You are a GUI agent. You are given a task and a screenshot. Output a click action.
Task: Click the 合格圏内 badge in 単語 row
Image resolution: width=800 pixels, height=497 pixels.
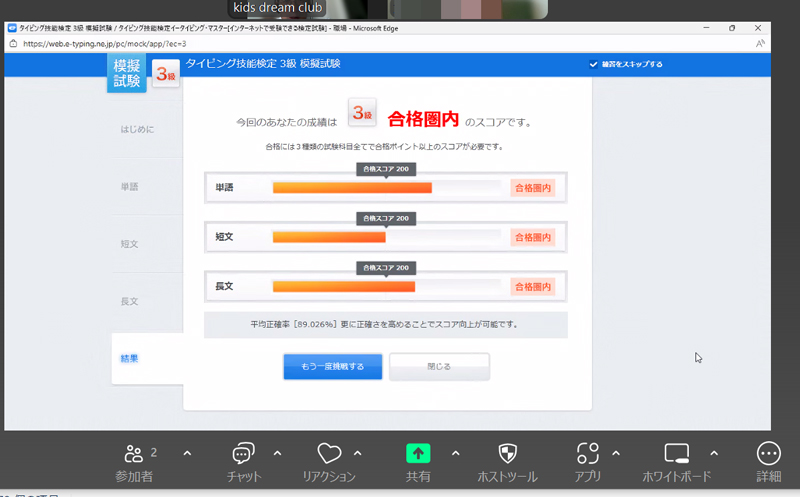pyautogui.click(x=533, y=188)
